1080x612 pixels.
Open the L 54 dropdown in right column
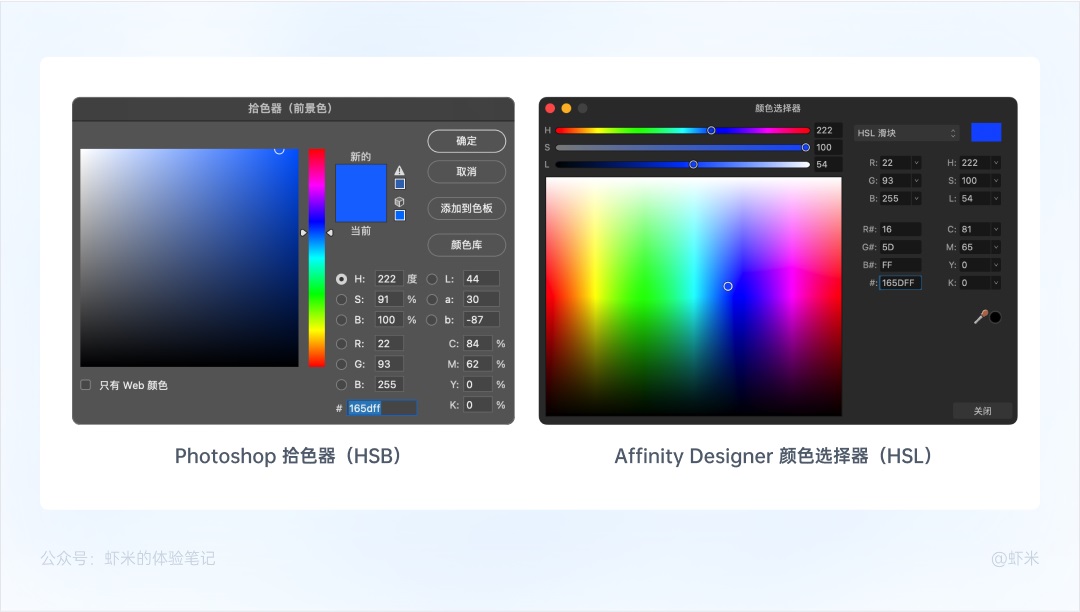click(996, 198)
